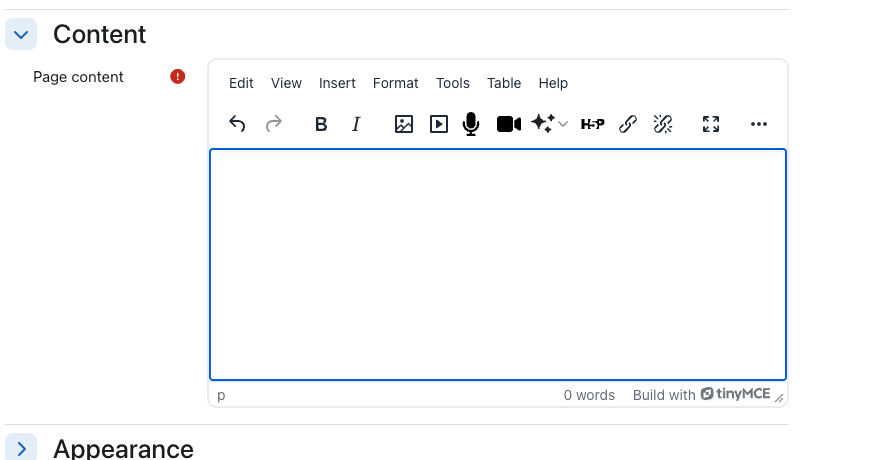Image resolution: width=875 pixels, height=460 pixels.
Task: Insert an image with the image icon
Action: (403, 123)
